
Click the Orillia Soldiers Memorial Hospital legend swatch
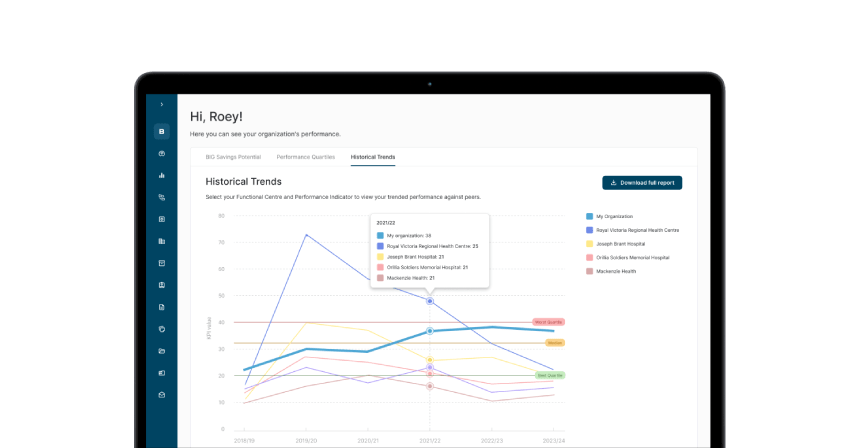pyautogui.click(x=589, y=258)
